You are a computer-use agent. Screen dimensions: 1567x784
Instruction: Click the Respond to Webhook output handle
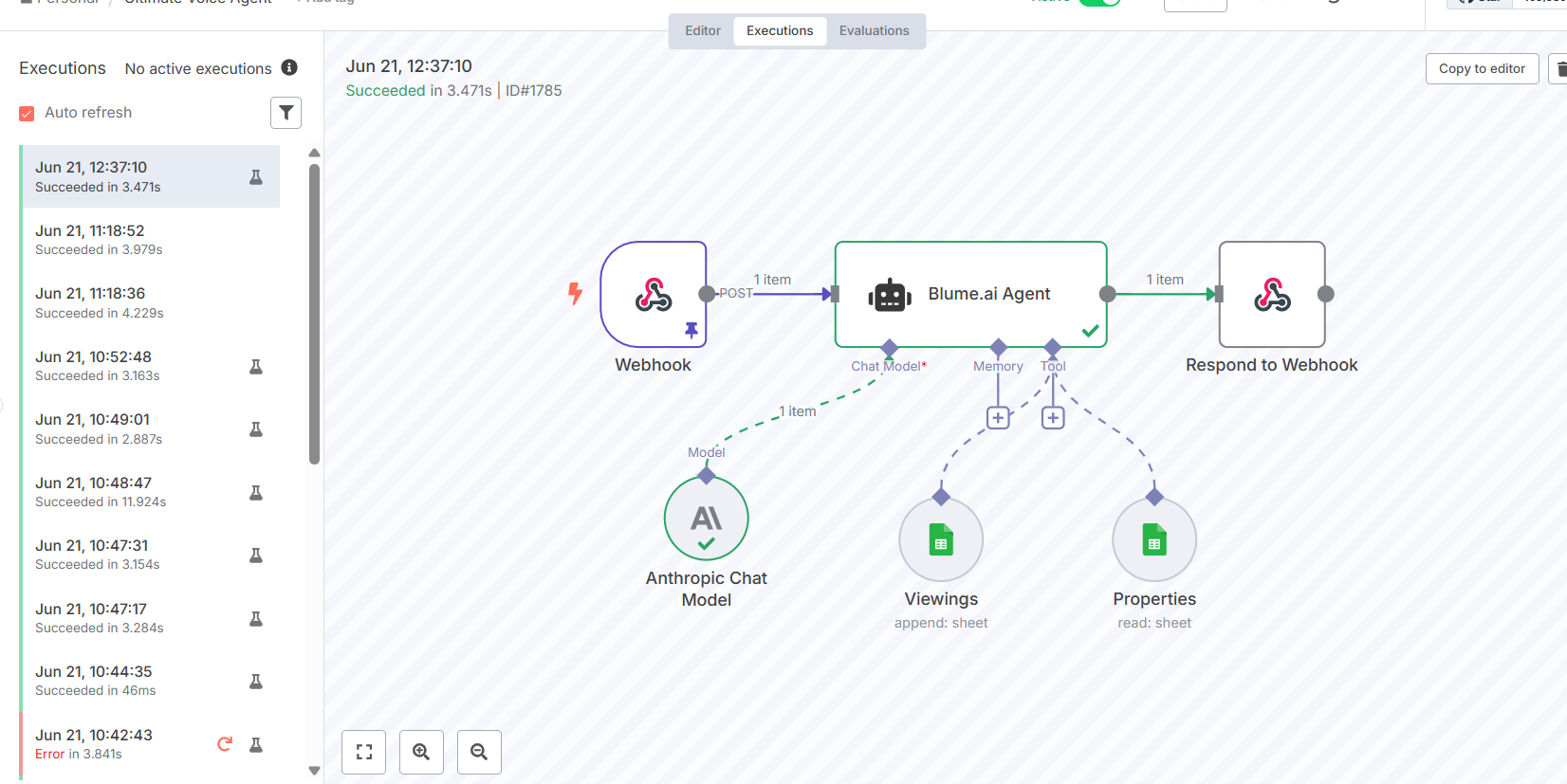coord(1326,294)
